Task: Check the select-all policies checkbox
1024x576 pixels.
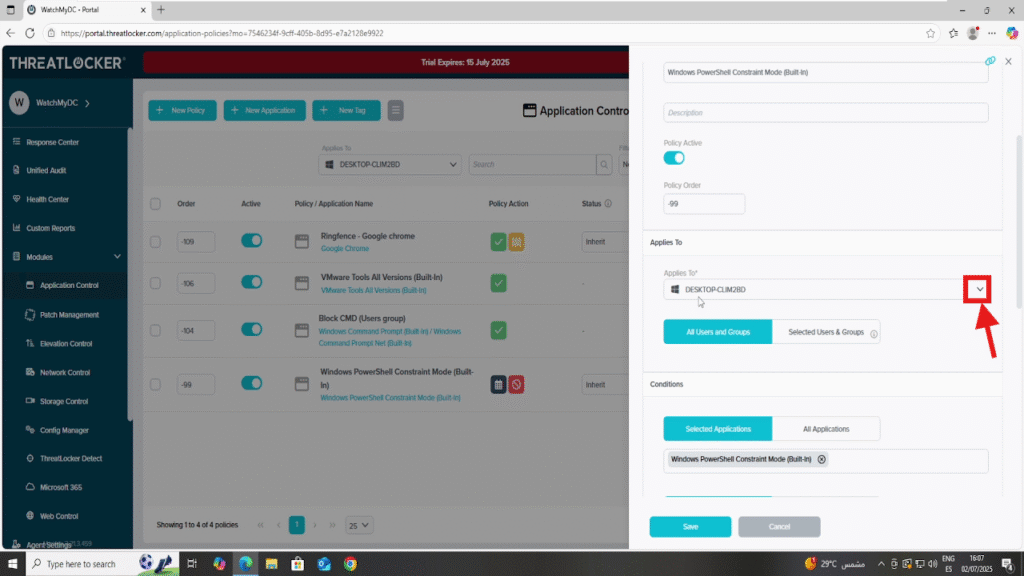Action: pyautogui.click(x=155, y=204)
